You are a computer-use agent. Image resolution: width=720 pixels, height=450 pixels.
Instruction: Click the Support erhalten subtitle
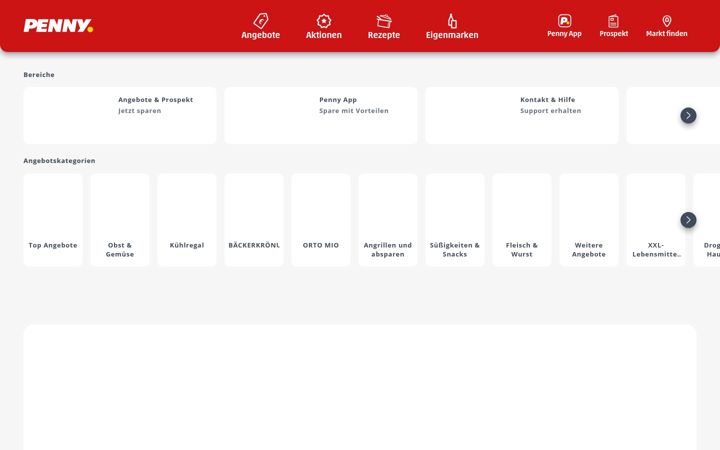click(551, 111)
